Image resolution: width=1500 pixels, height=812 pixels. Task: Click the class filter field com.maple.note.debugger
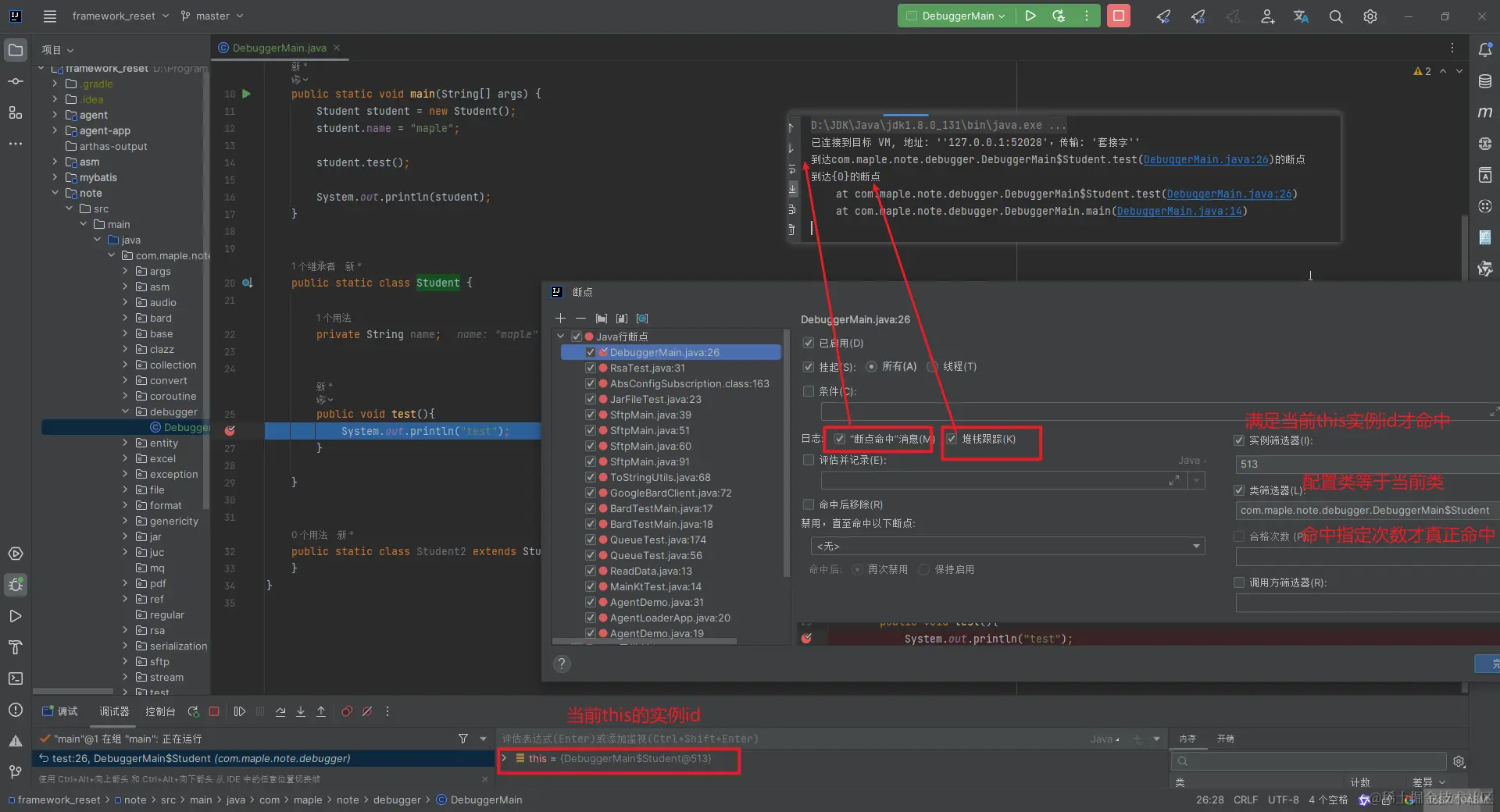click(x=1367, y=511)
